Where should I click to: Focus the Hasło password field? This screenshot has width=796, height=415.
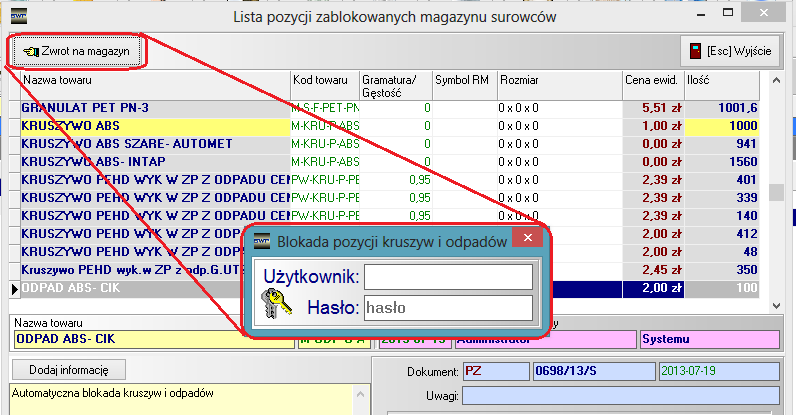point(447,308)
